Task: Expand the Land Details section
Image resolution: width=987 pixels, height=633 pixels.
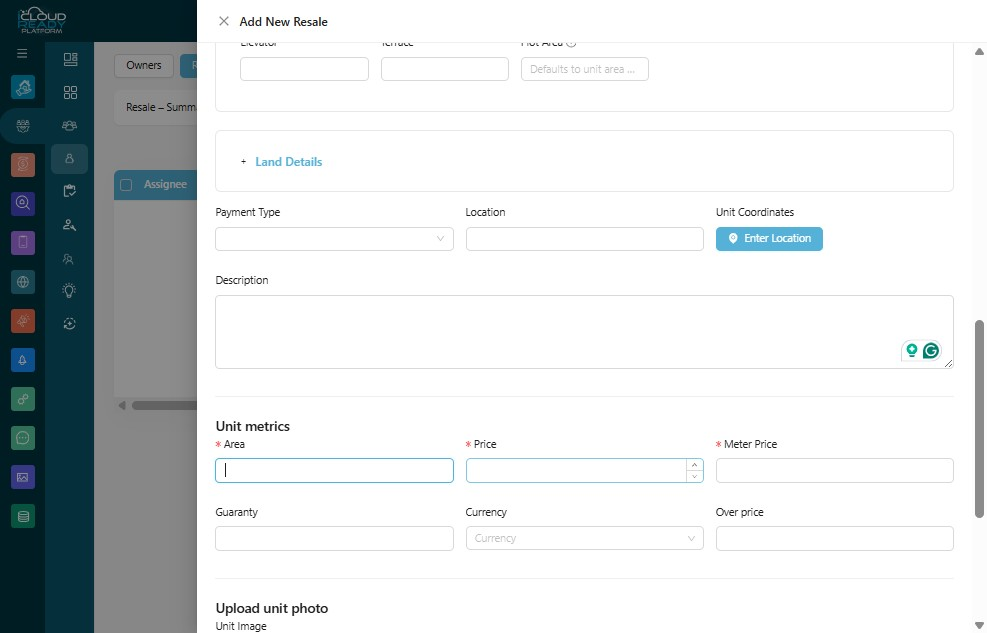Action: point(288,162)
